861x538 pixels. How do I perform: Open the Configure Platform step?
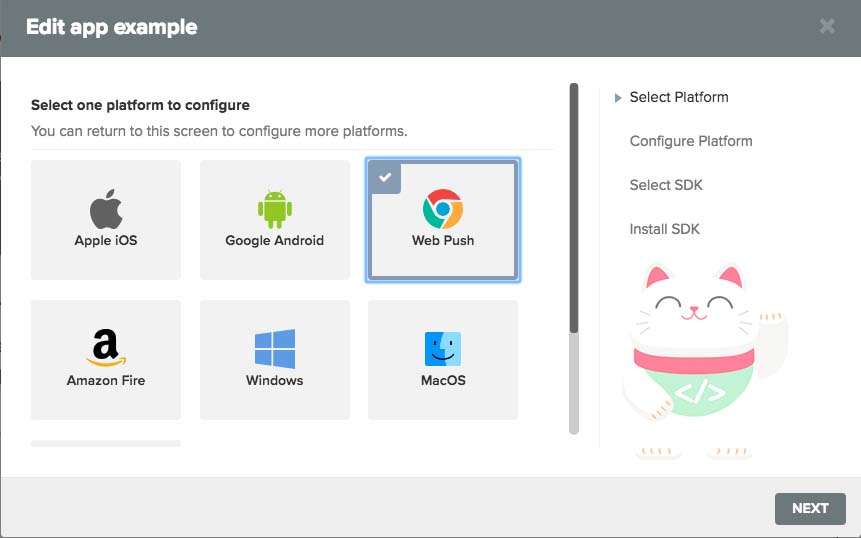point(691,141)
